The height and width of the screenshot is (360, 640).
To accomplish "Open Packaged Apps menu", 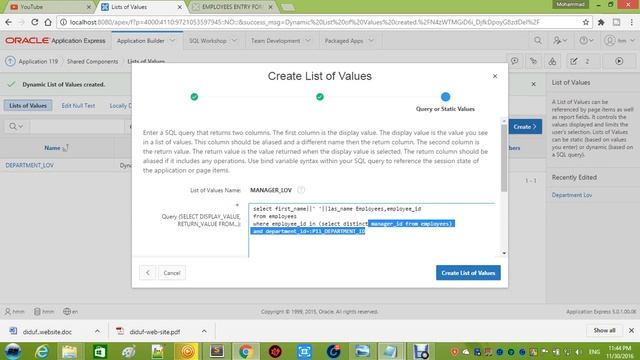I will click(x=344, y=41).
